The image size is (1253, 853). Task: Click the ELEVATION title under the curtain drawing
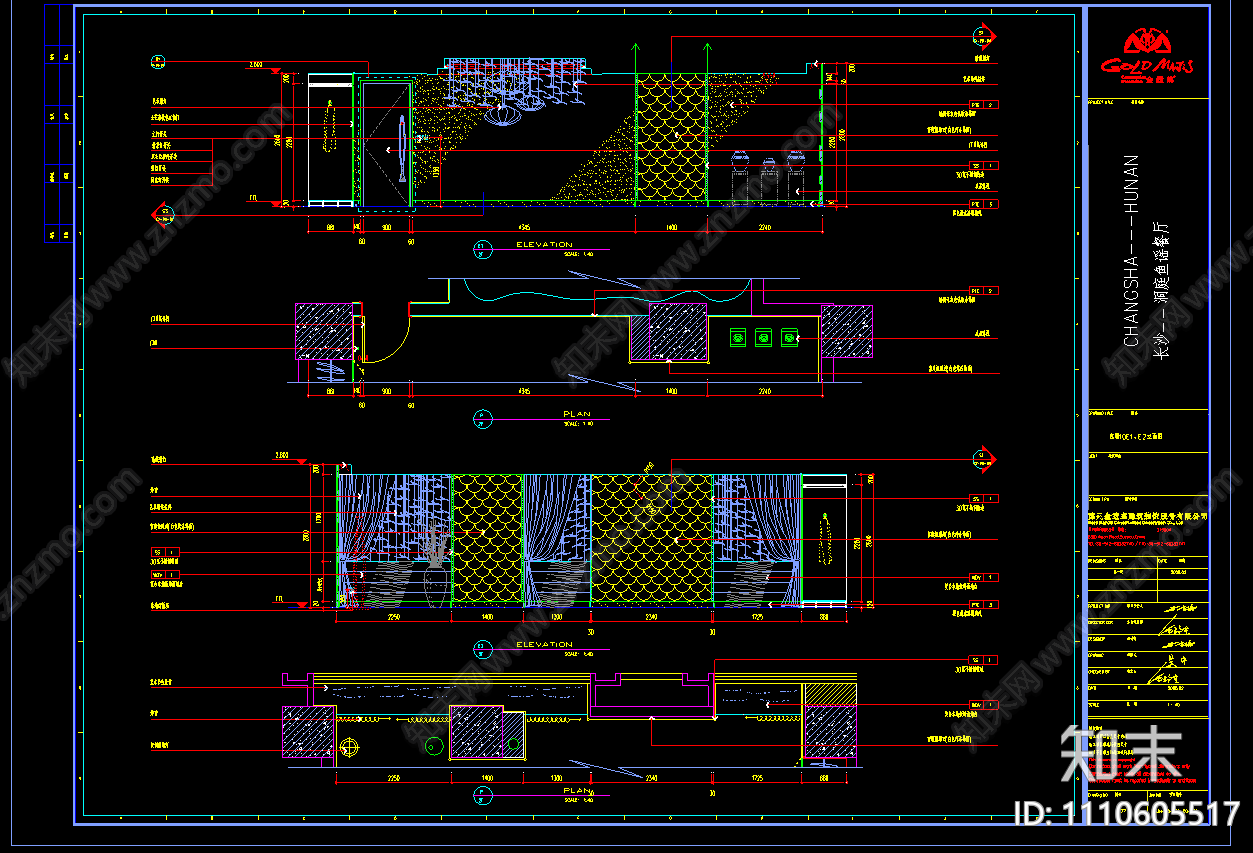click(544, 644)
